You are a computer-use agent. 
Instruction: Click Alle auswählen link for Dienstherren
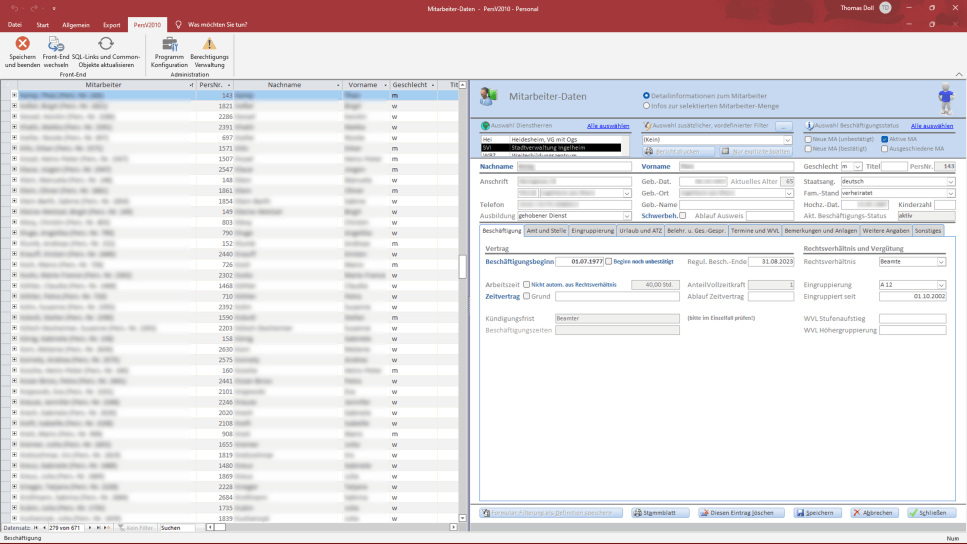point(607,126)
